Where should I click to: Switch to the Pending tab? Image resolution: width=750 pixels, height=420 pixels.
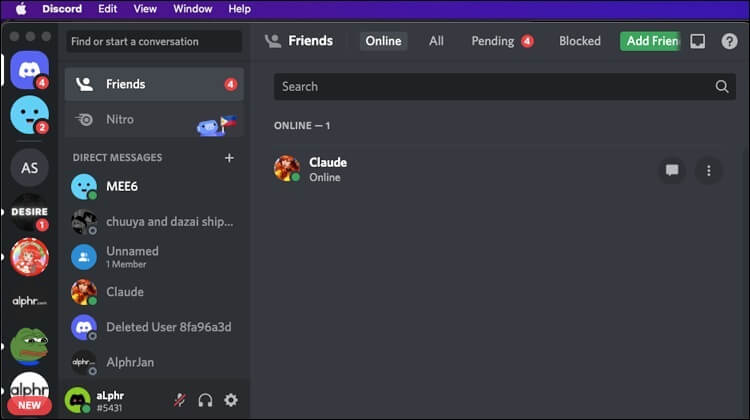(502, 41)
